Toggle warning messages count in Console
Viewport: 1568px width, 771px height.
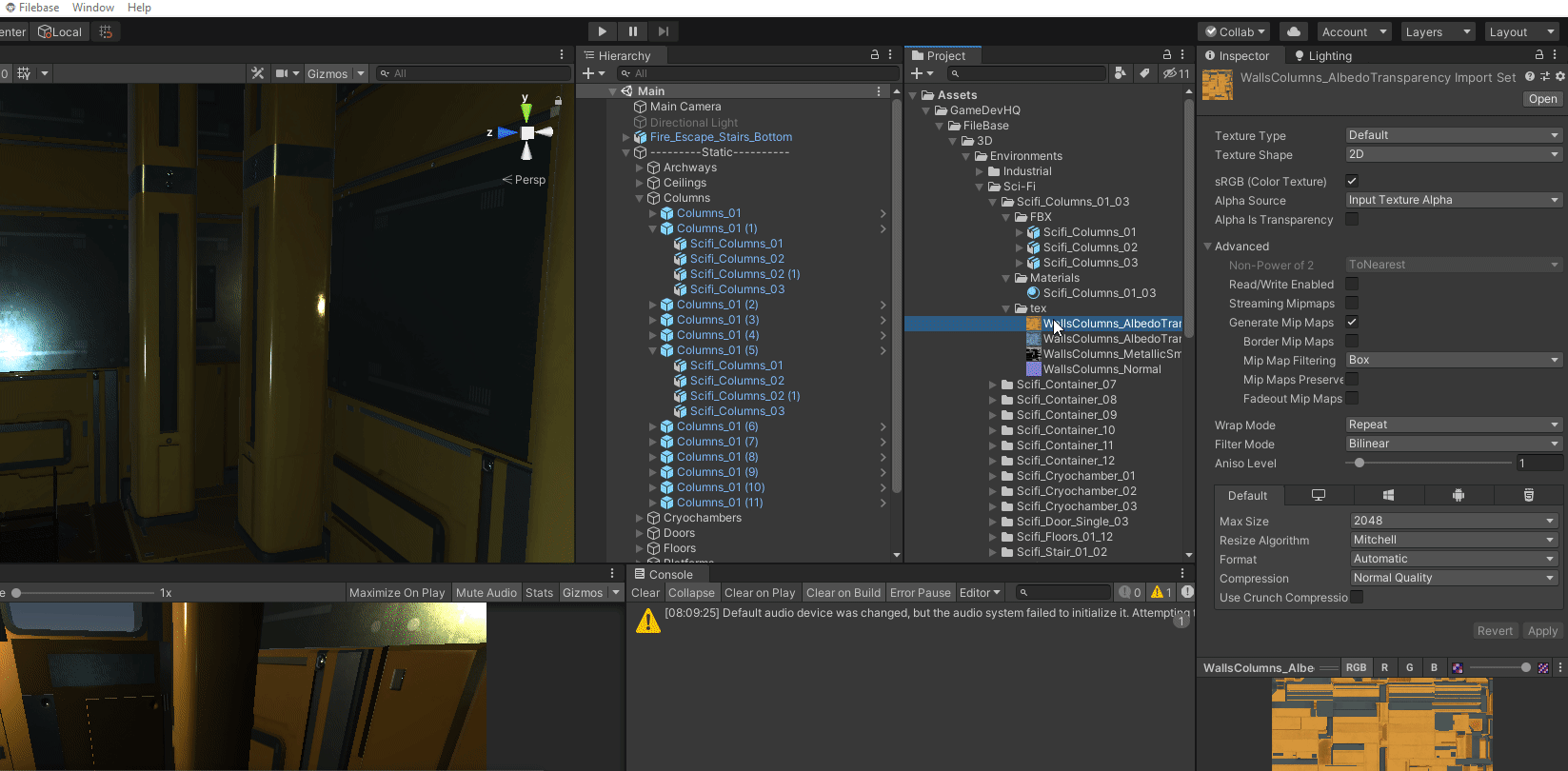click(x=1161, y=592)
